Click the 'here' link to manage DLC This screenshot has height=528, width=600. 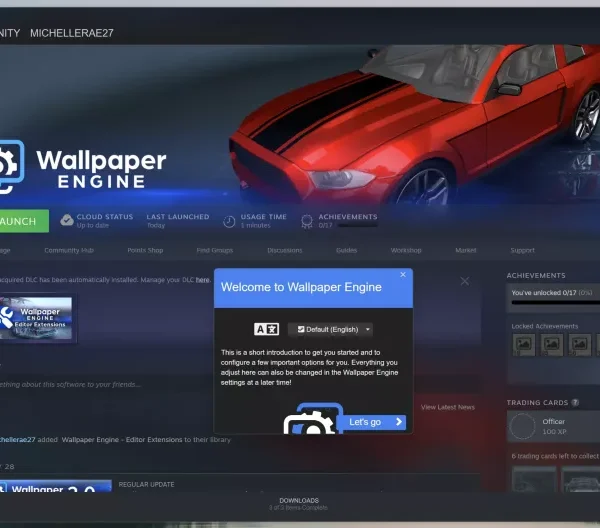pyautogui.click(x=203, y=280)
